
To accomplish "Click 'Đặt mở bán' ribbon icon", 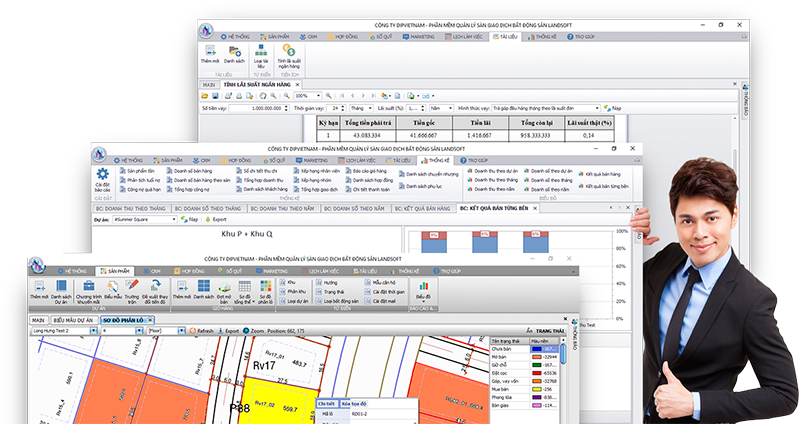I will pos(225,288).
